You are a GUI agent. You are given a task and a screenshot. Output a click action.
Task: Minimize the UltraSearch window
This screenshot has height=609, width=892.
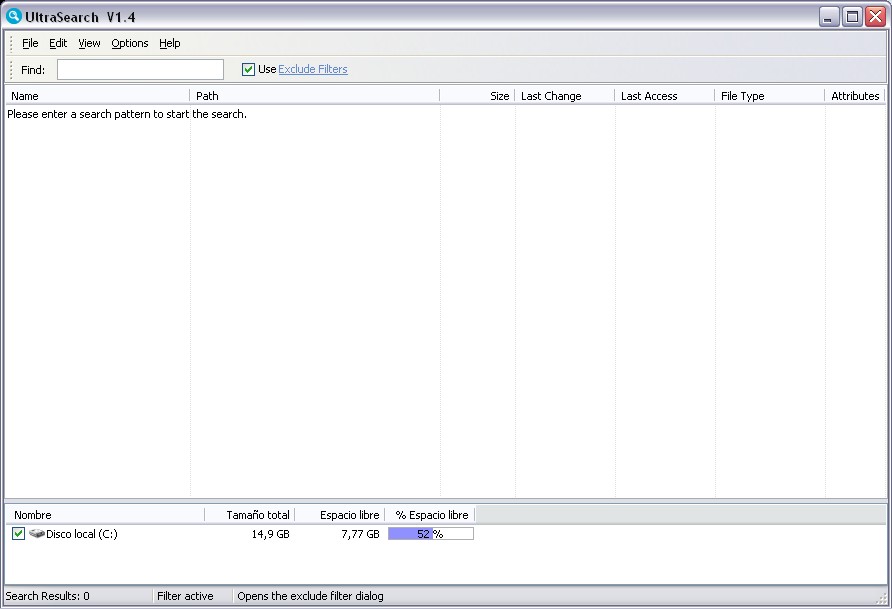pyautogui.click(x=829, y=16)
